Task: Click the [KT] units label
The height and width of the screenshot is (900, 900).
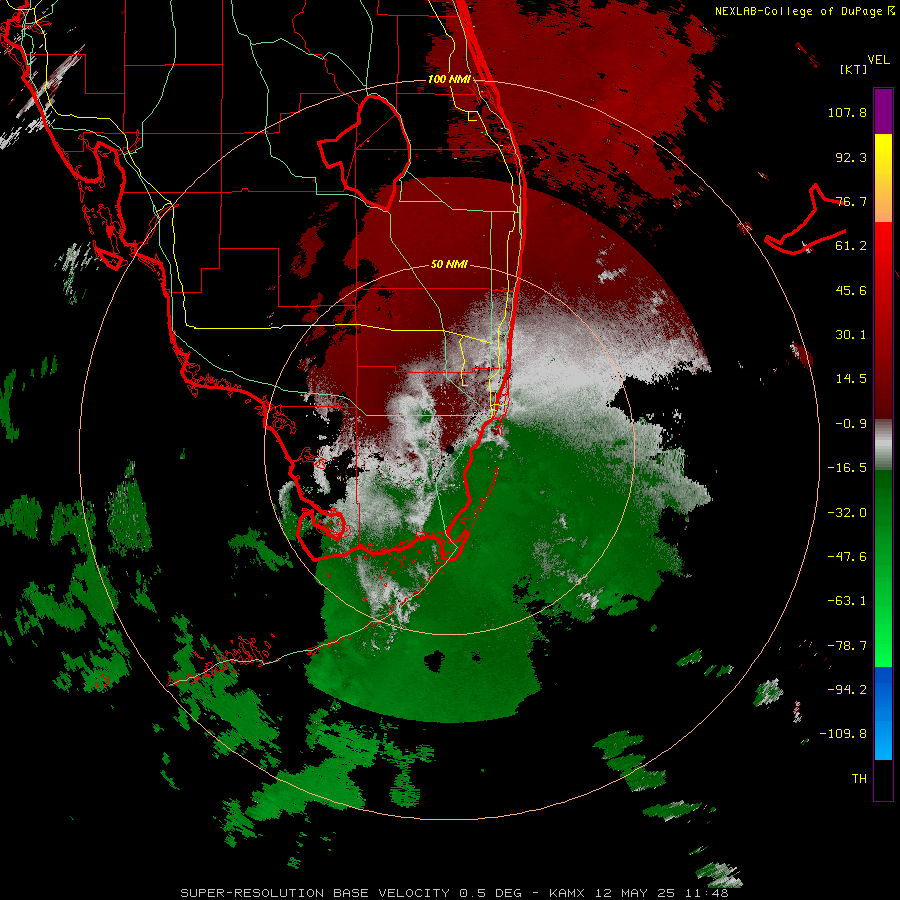Action: [x=853, y=69]
